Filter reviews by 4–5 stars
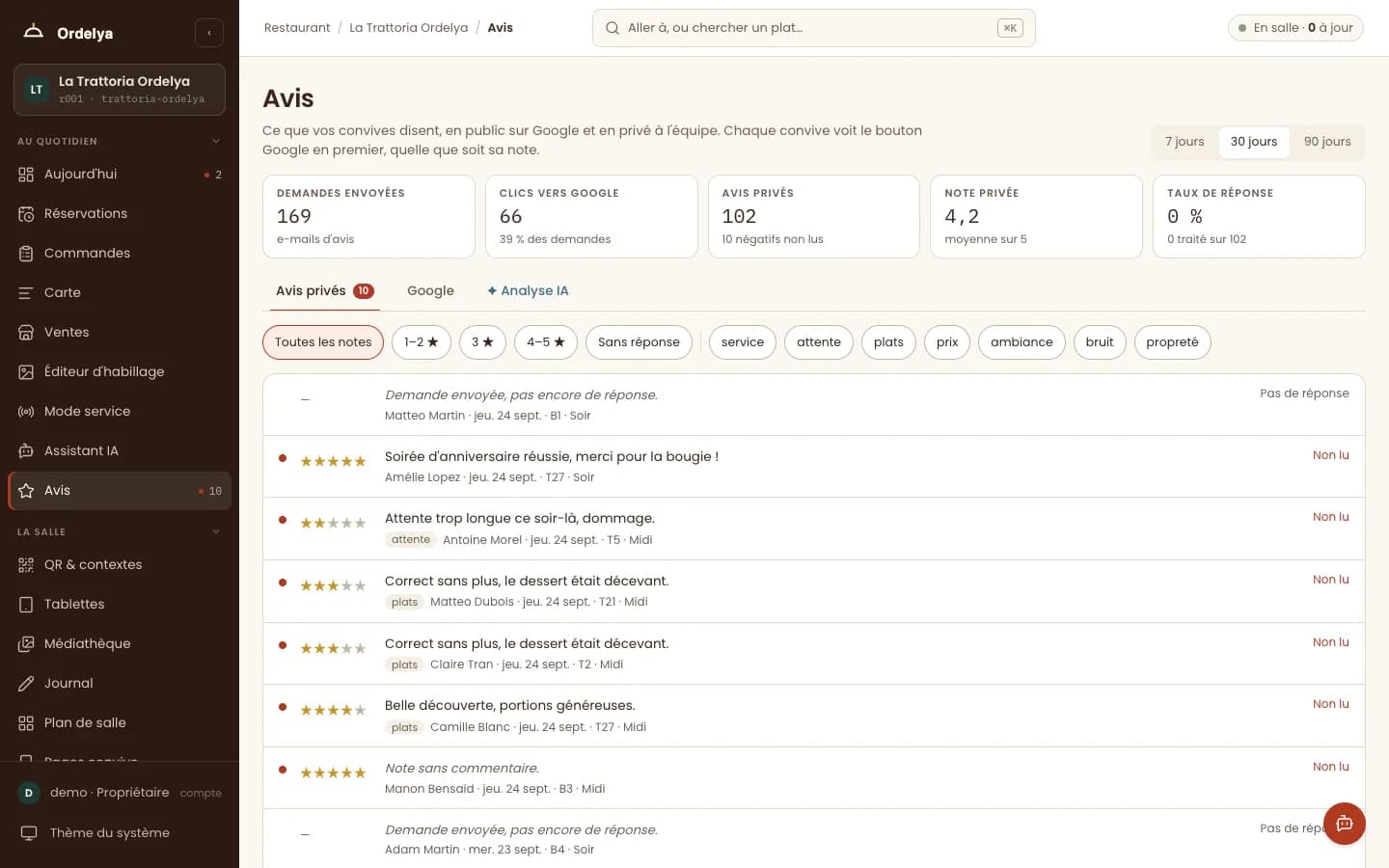 (x=546, y=342)
